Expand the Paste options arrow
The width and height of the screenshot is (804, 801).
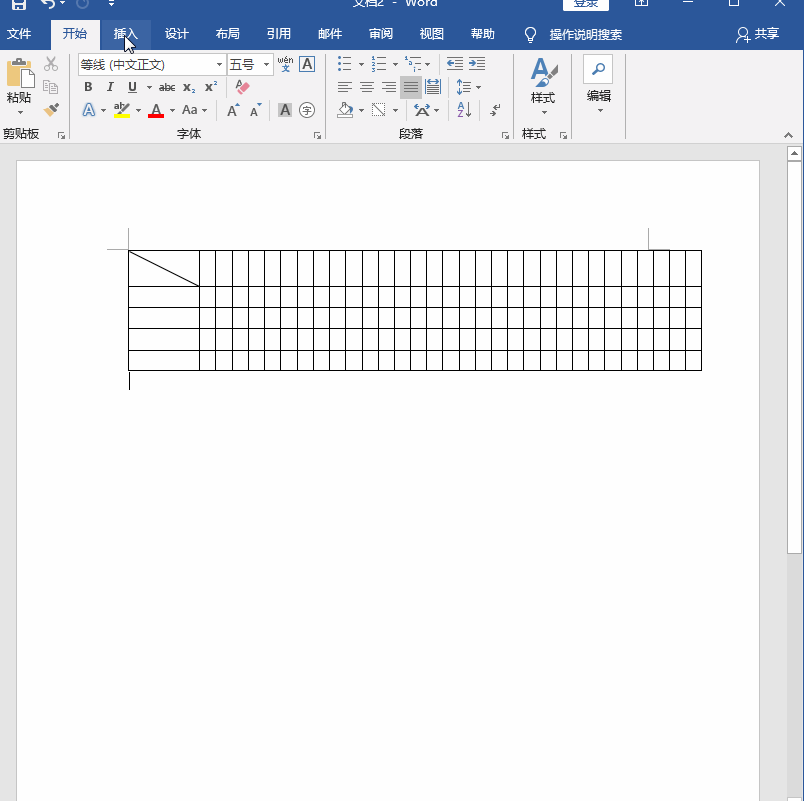pos(19,113)
